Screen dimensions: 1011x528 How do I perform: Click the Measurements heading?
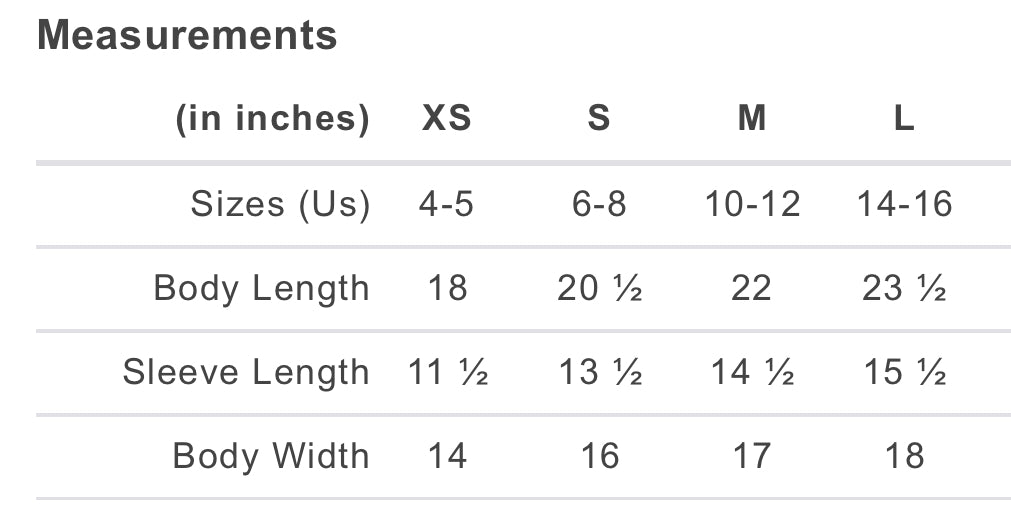(x=187, y=36)
